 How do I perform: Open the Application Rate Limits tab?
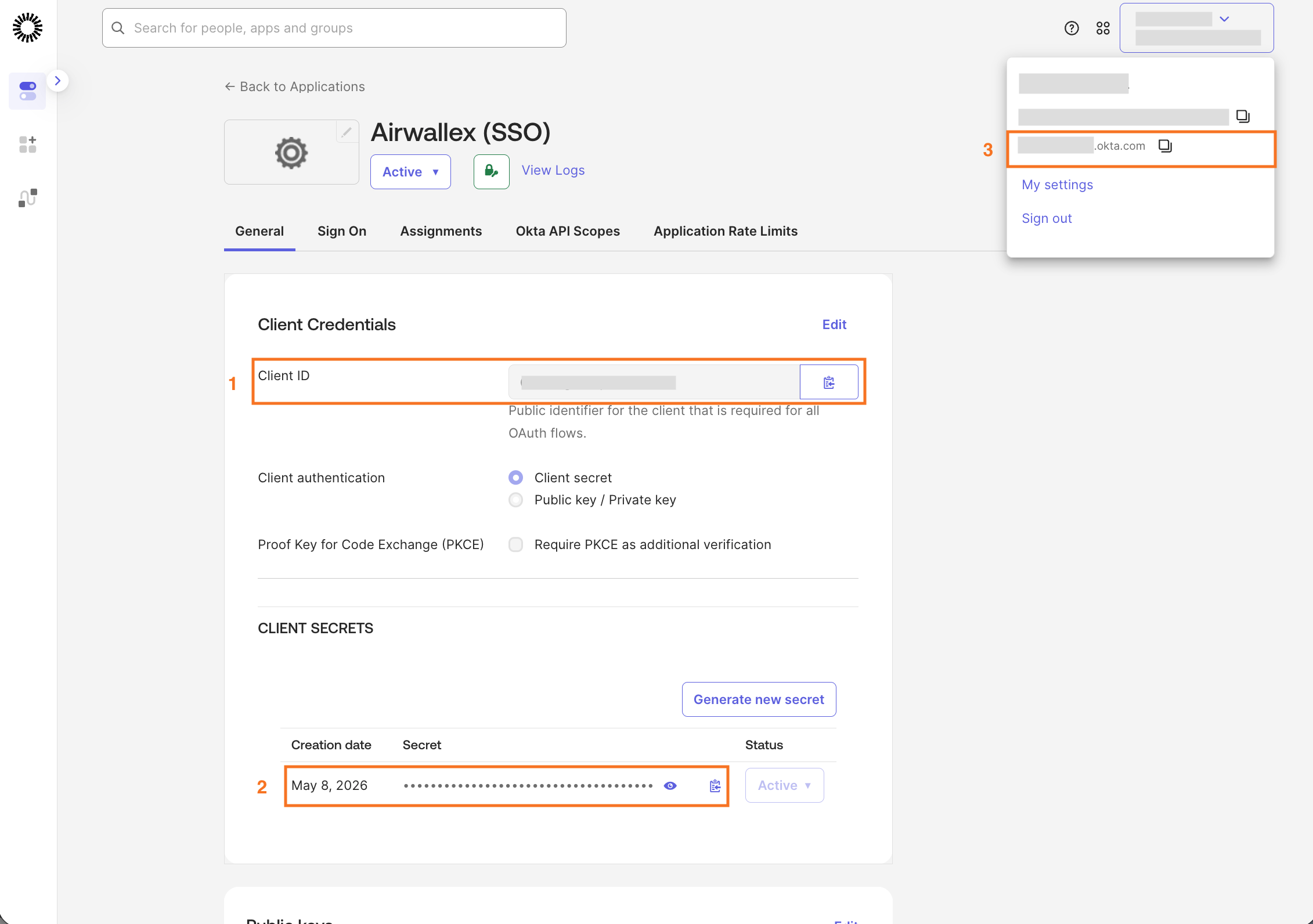tap(726, 231)
